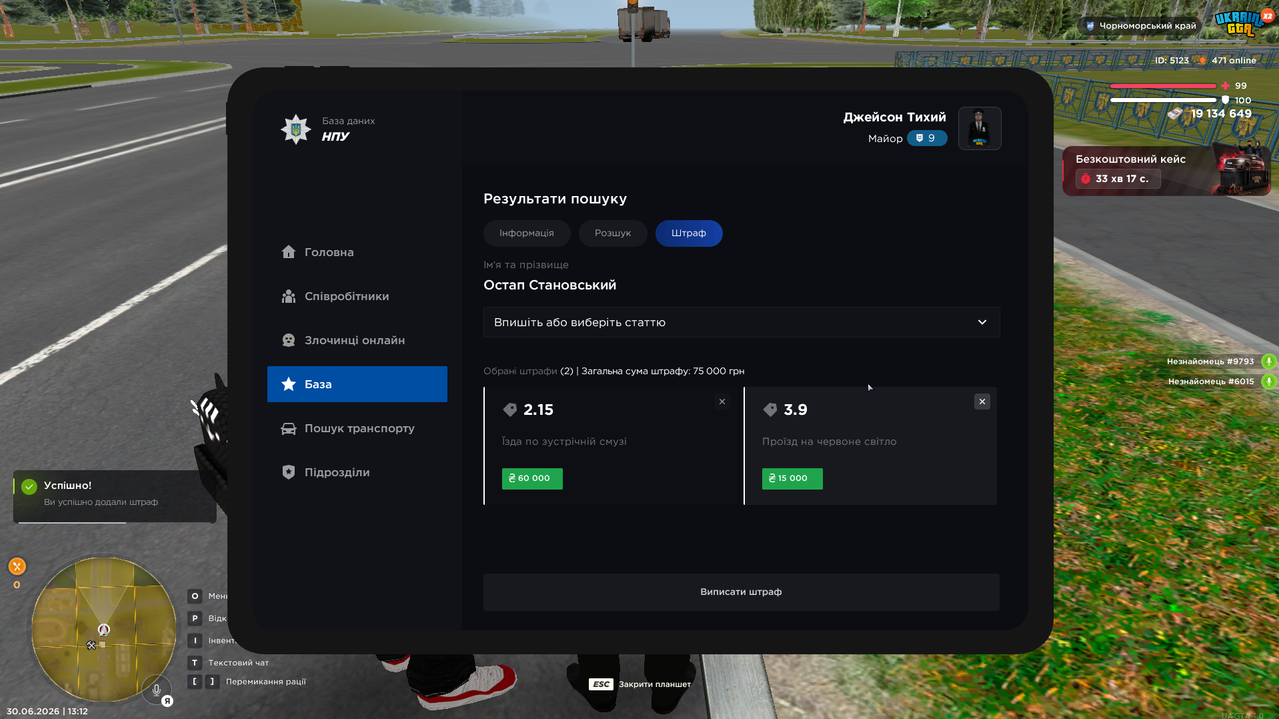The height and width of the screenshot is (719, 1279).
Task: Click the orange tools icon above the minimap
Action: [x=16, y=566]
